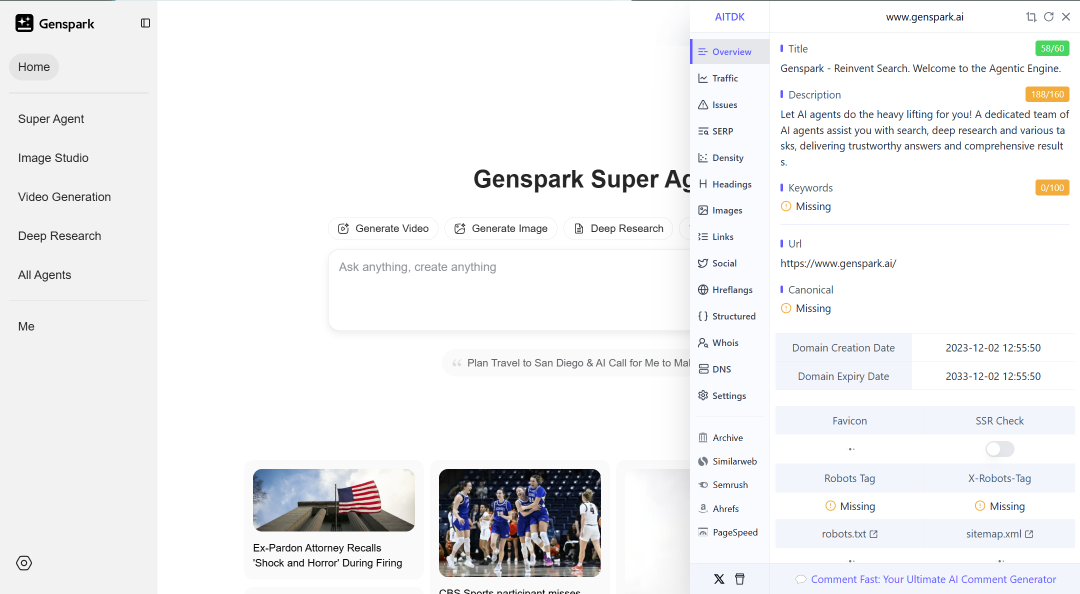The image size is (1080, 594).
Task: Click the https://www.genspark.ai/ URL text
Action: coord(838,263)
